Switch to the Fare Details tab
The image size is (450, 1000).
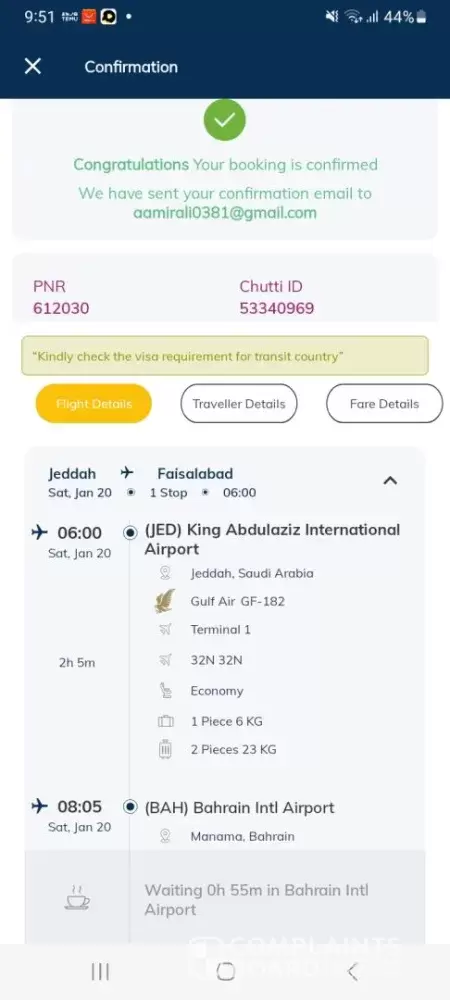(x=384, y=404)
